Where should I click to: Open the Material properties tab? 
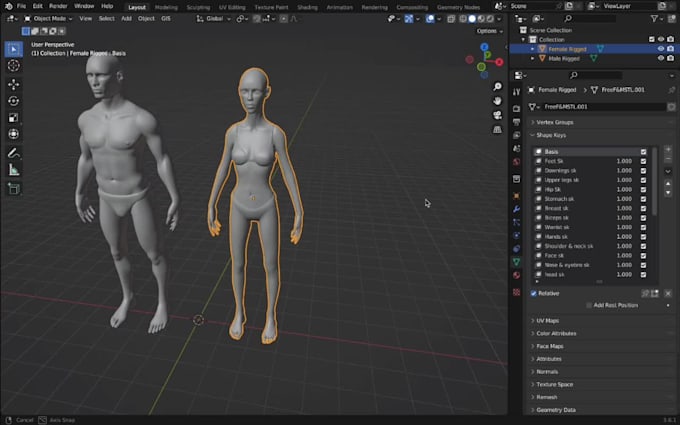(516, 275)
